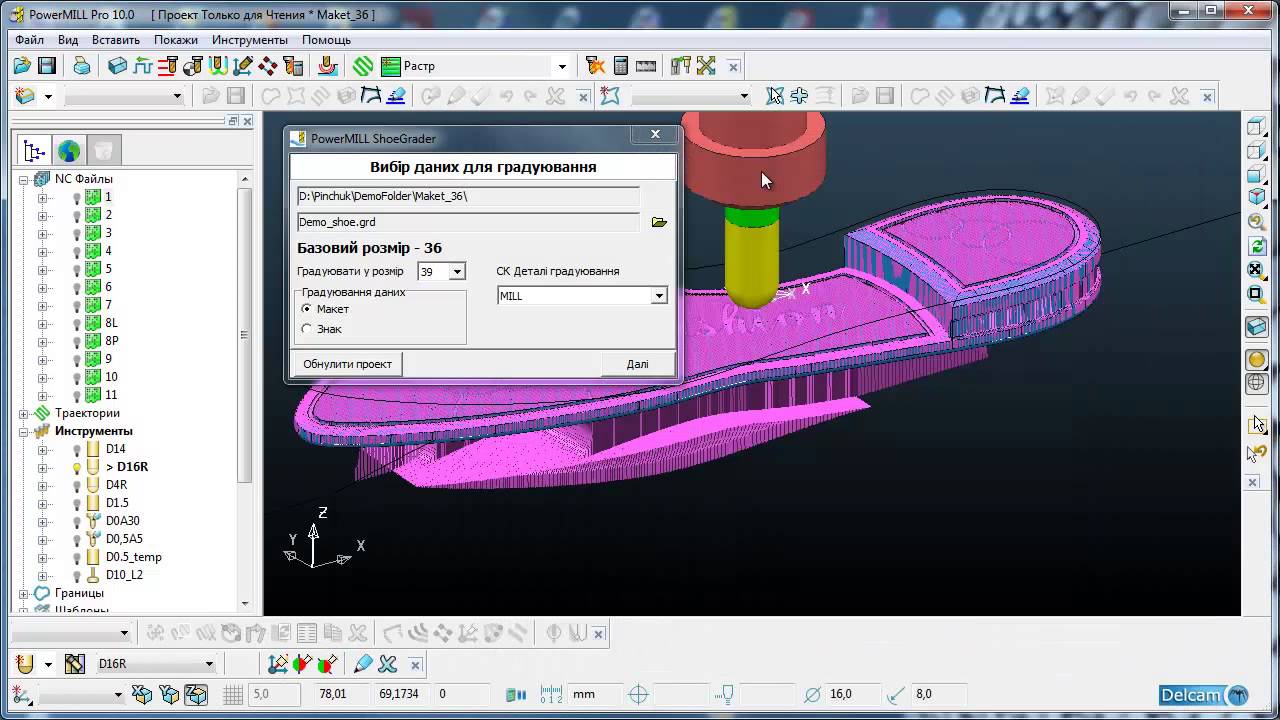Open a project with the folder icon
1280x720 pixels.
coord(22,66)
